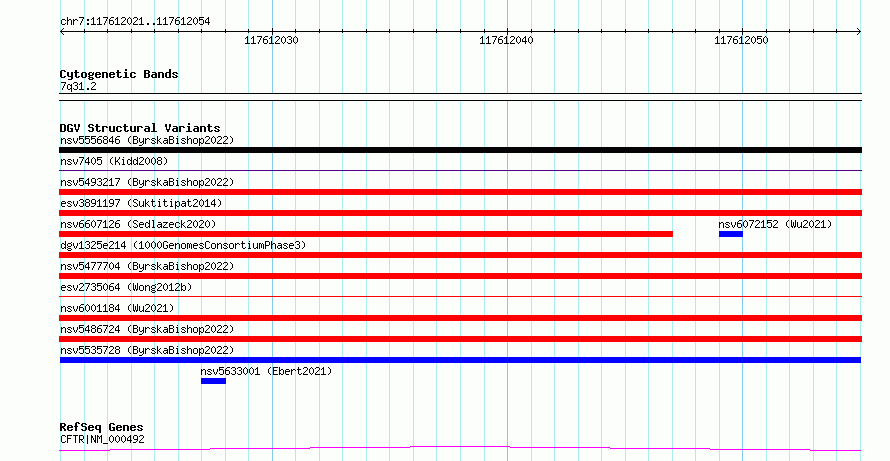Click the red bar under esv3891197
Image resolution: width=890 pixels, height=461 pixels.
click(x=460, y=213)
